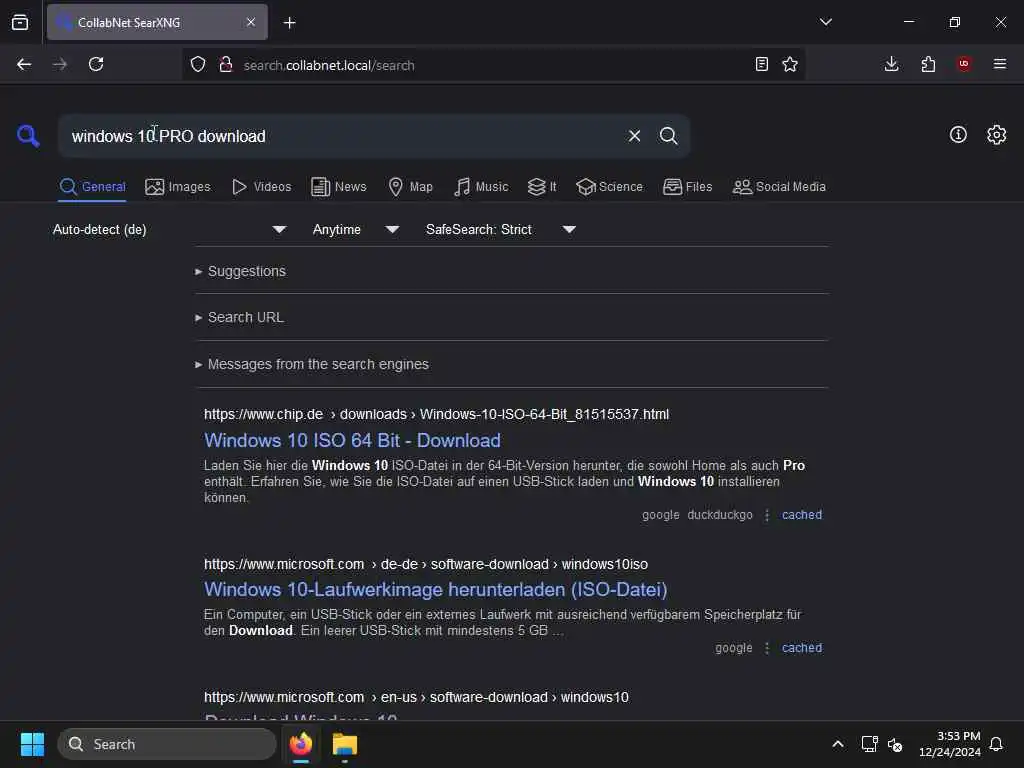The image size is (1024, 768).
Task: Open cached link of microsoft.com de-de result
Action: pos(802,648)
